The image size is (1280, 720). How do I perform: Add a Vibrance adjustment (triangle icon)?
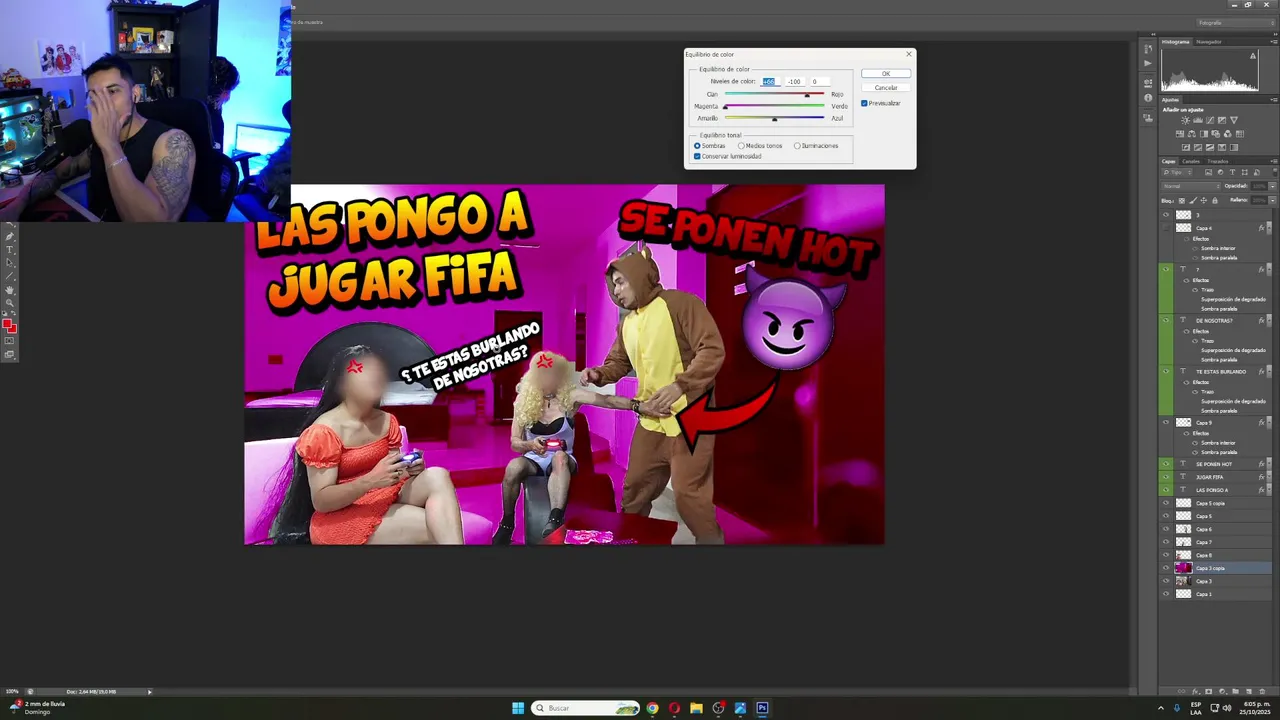(1234, 120)
